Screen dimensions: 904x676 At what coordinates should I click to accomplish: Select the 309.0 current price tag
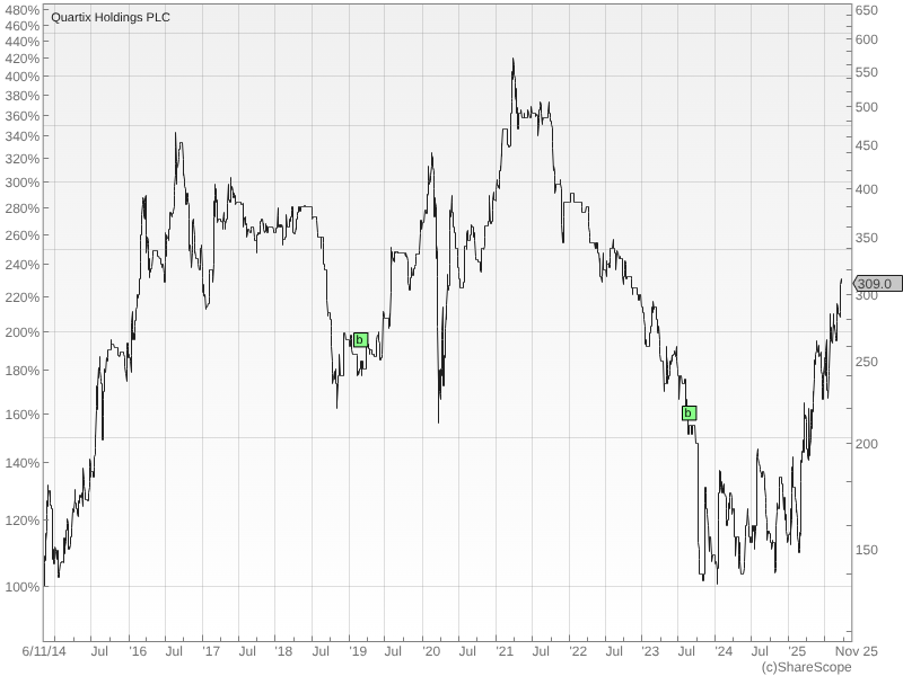click(x=873, y=284)
